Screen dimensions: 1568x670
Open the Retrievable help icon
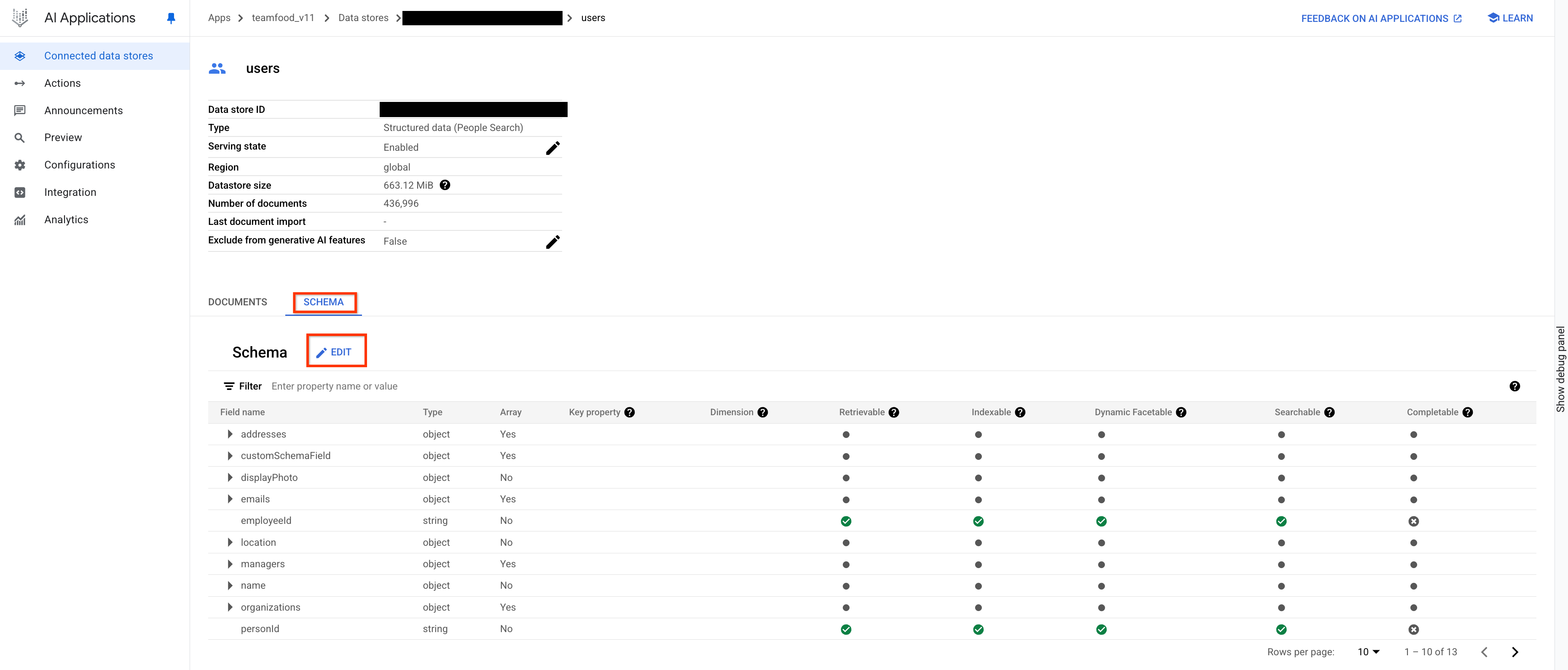tap(894, 413)
